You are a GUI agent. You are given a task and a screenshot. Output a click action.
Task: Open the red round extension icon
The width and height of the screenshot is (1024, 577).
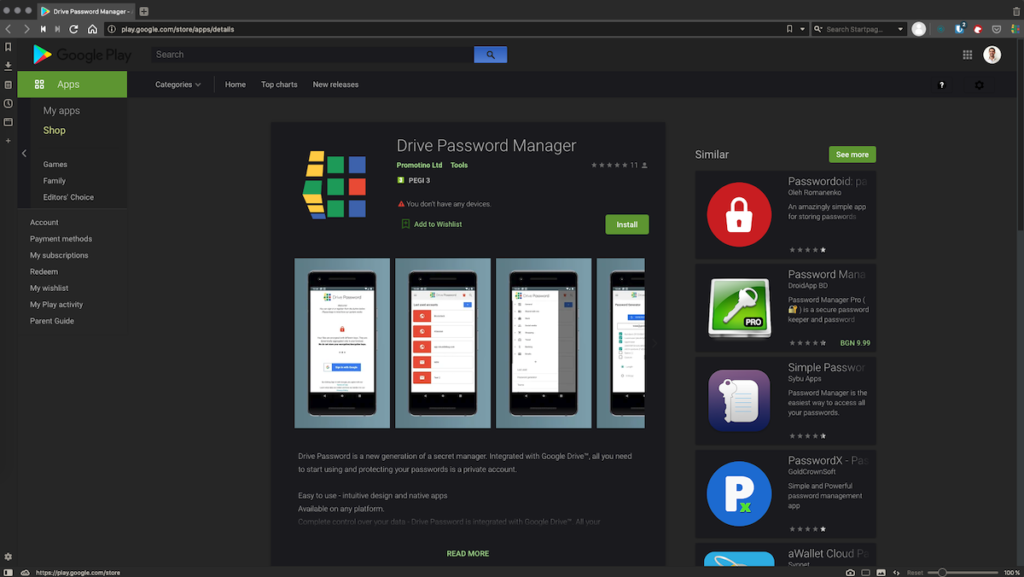coord(978,29)
